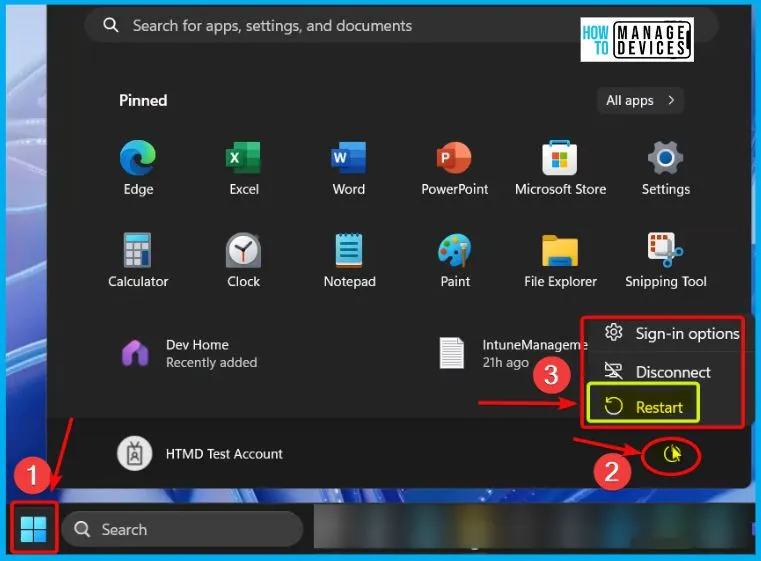
Task: Click the Start menu search field
Action: [401, 25]
